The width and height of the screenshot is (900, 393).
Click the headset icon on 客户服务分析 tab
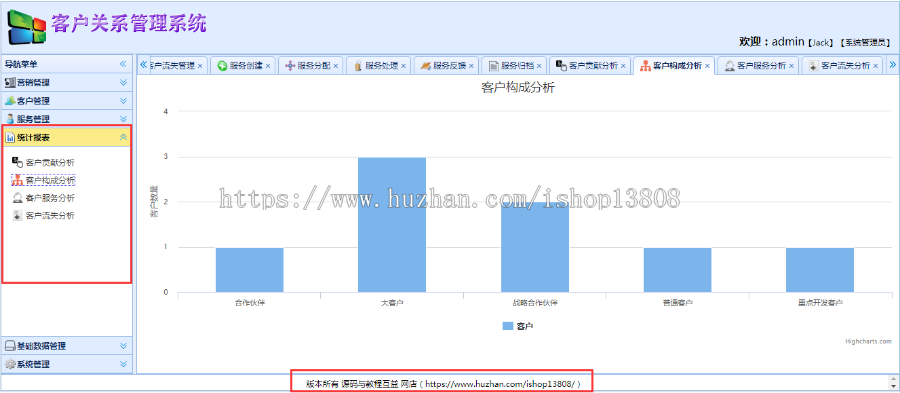[x=730, y=66]
